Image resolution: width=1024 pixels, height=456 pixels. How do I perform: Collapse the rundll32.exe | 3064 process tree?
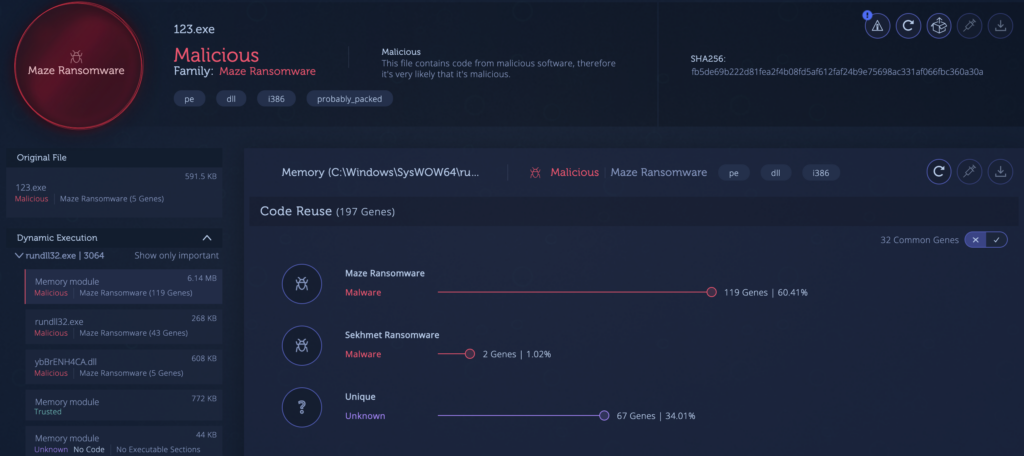click(18, 255)
